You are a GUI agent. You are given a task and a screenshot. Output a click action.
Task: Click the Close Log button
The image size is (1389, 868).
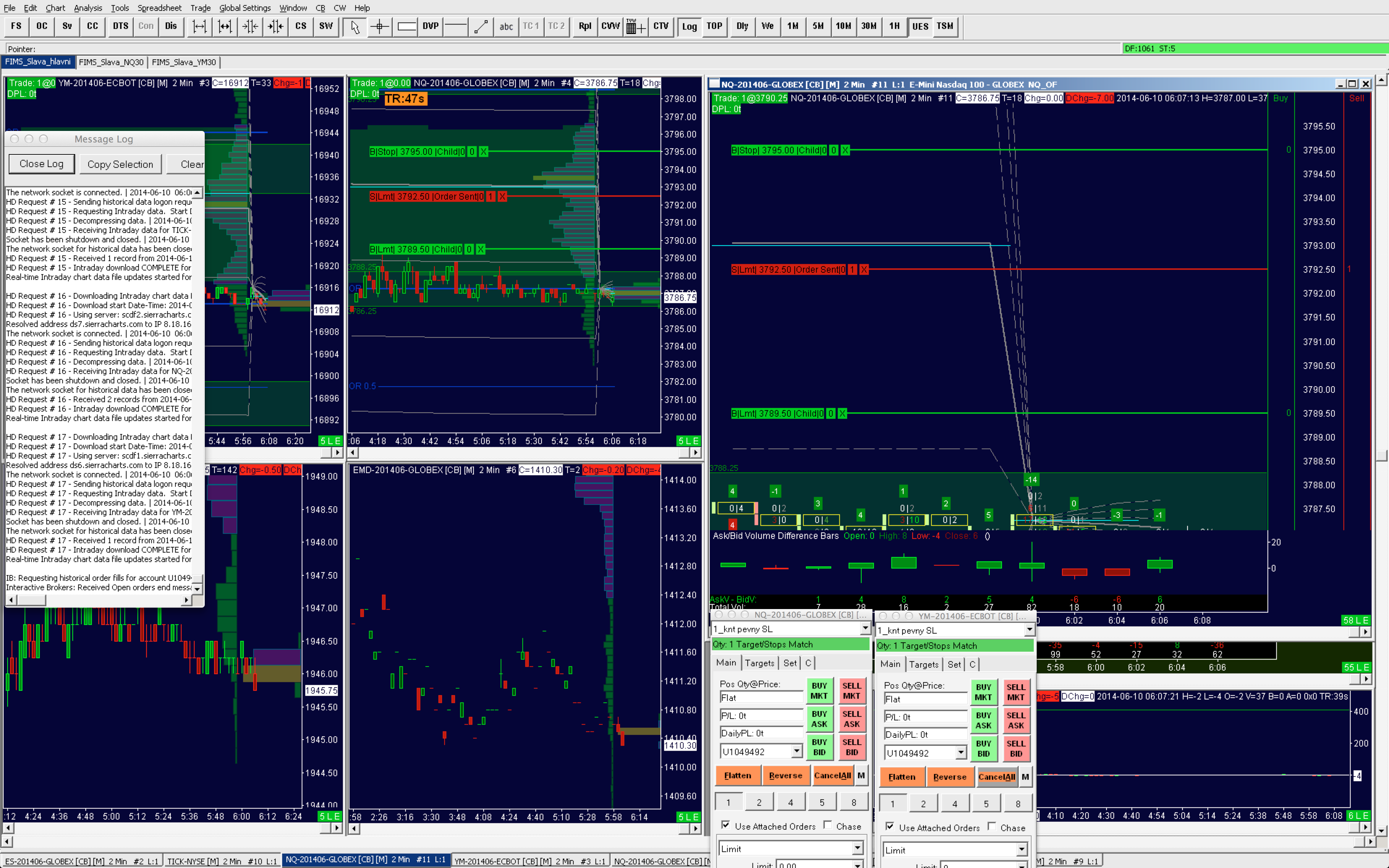click(x=41, y=163)
